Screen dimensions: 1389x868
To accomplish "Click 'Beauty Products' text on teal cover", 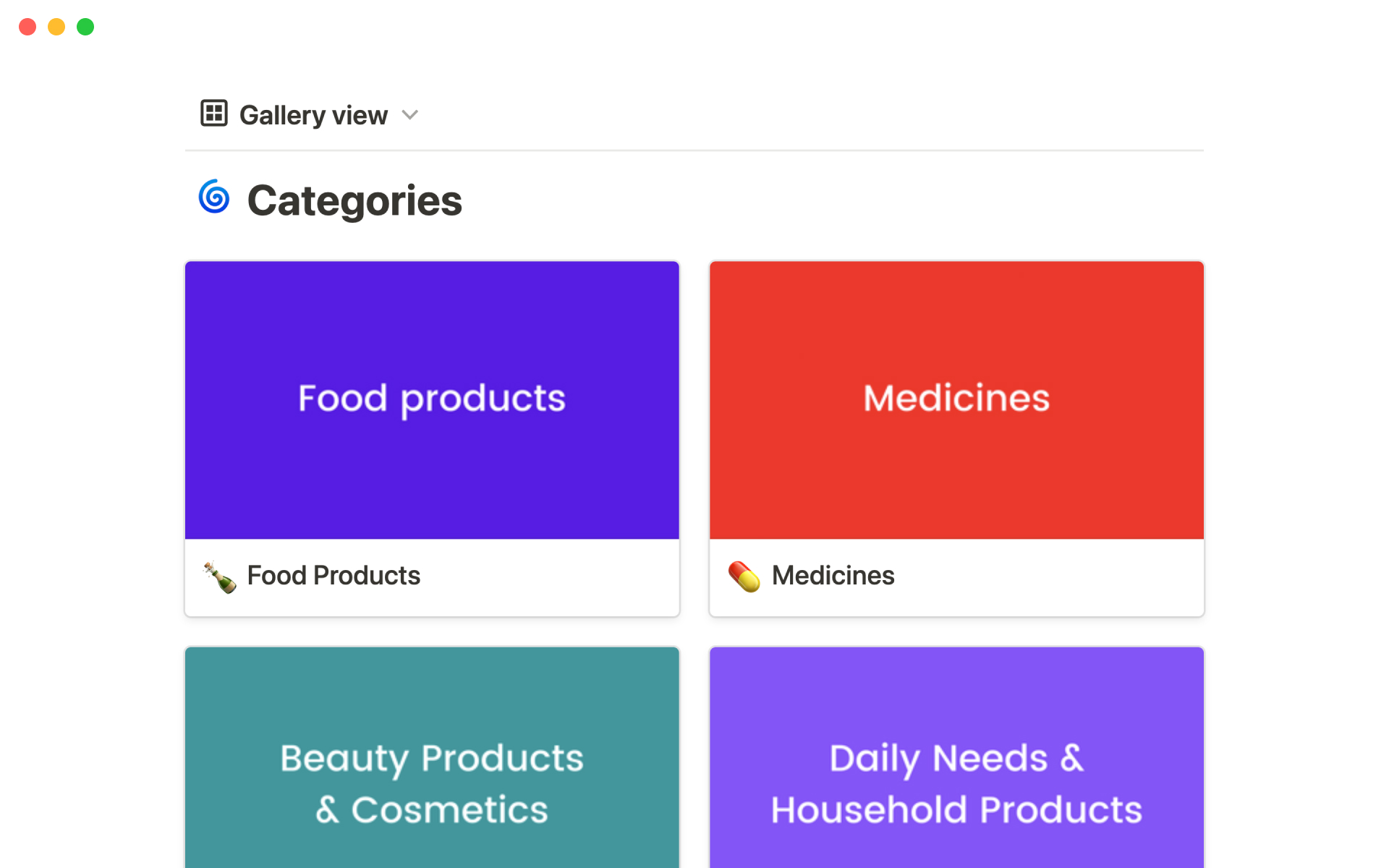I will (x=432, y=759).
